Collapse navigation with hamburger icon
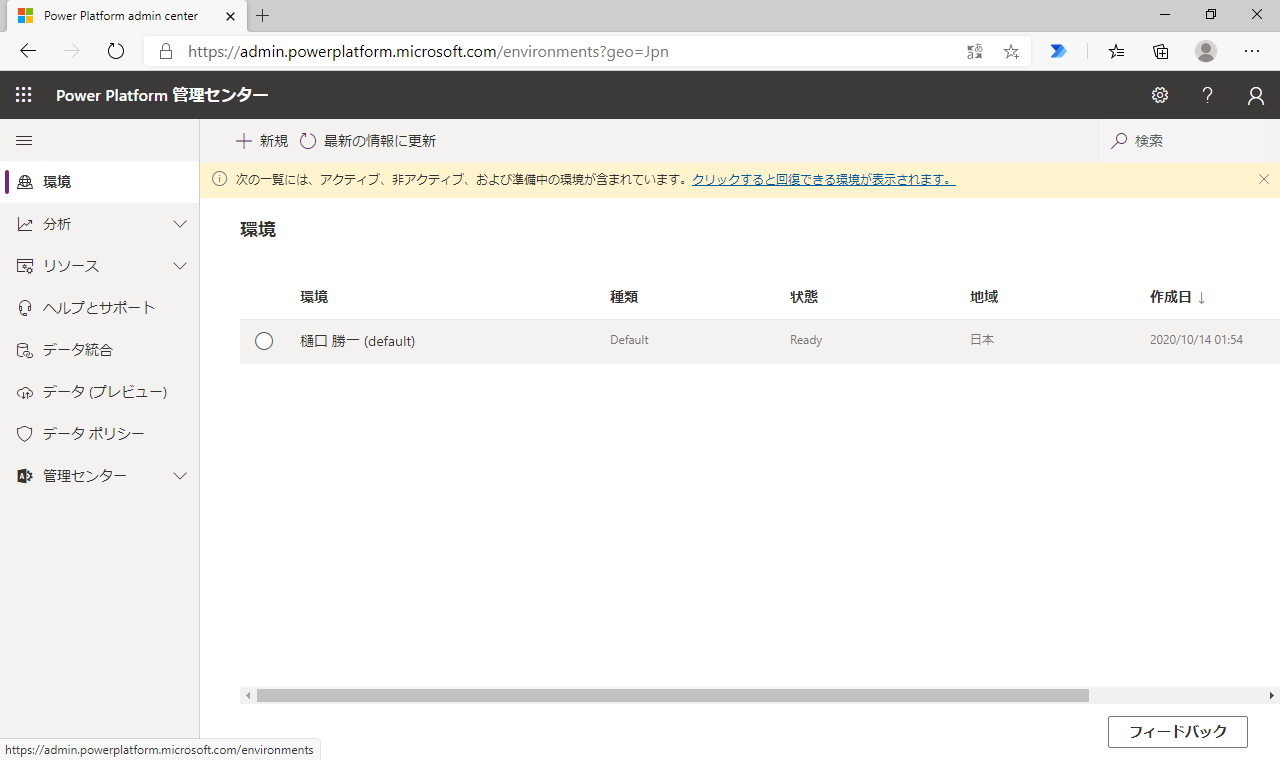1280x760 pixels. (x=25, y=141)
